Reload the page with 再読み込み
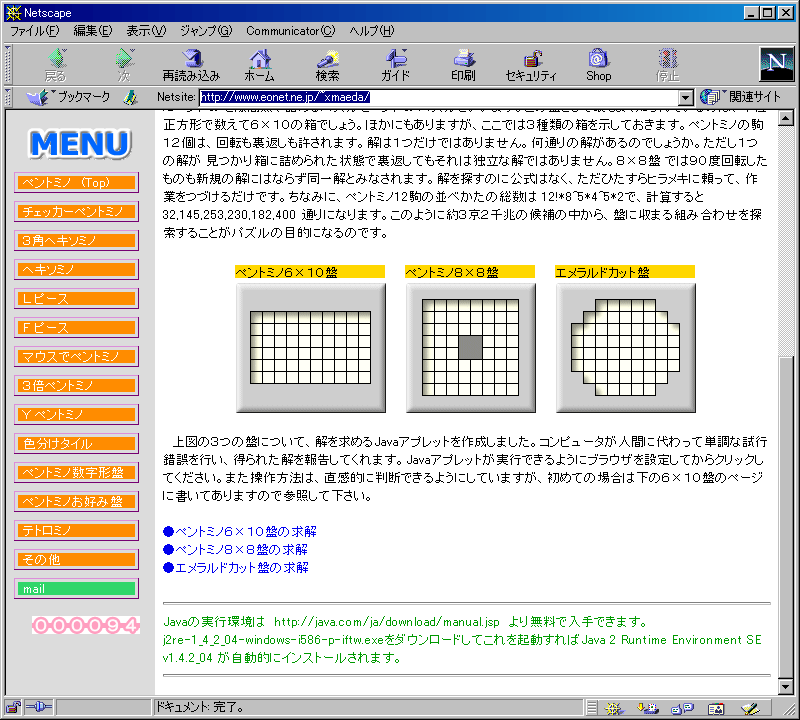The image size is (800, 720). click(191, 64)
